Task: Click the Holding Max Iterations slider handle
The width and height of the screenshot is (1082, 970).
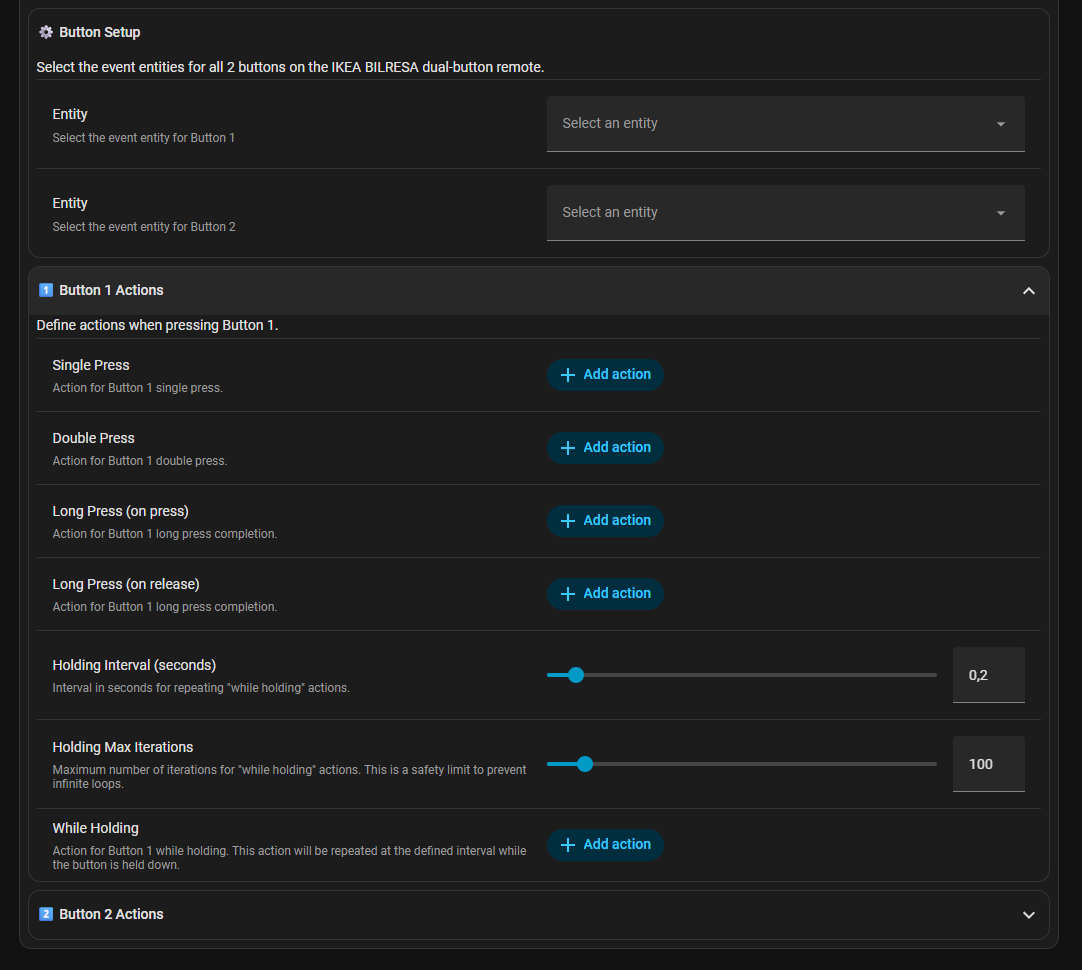Action: (x=585, y=764)
